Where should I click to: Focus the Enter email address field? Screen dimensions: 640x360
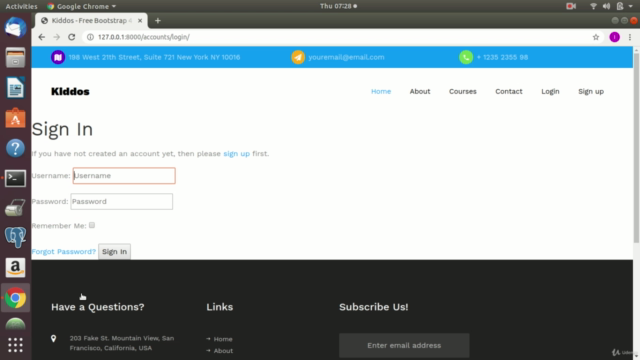click(x=404, y=345)
